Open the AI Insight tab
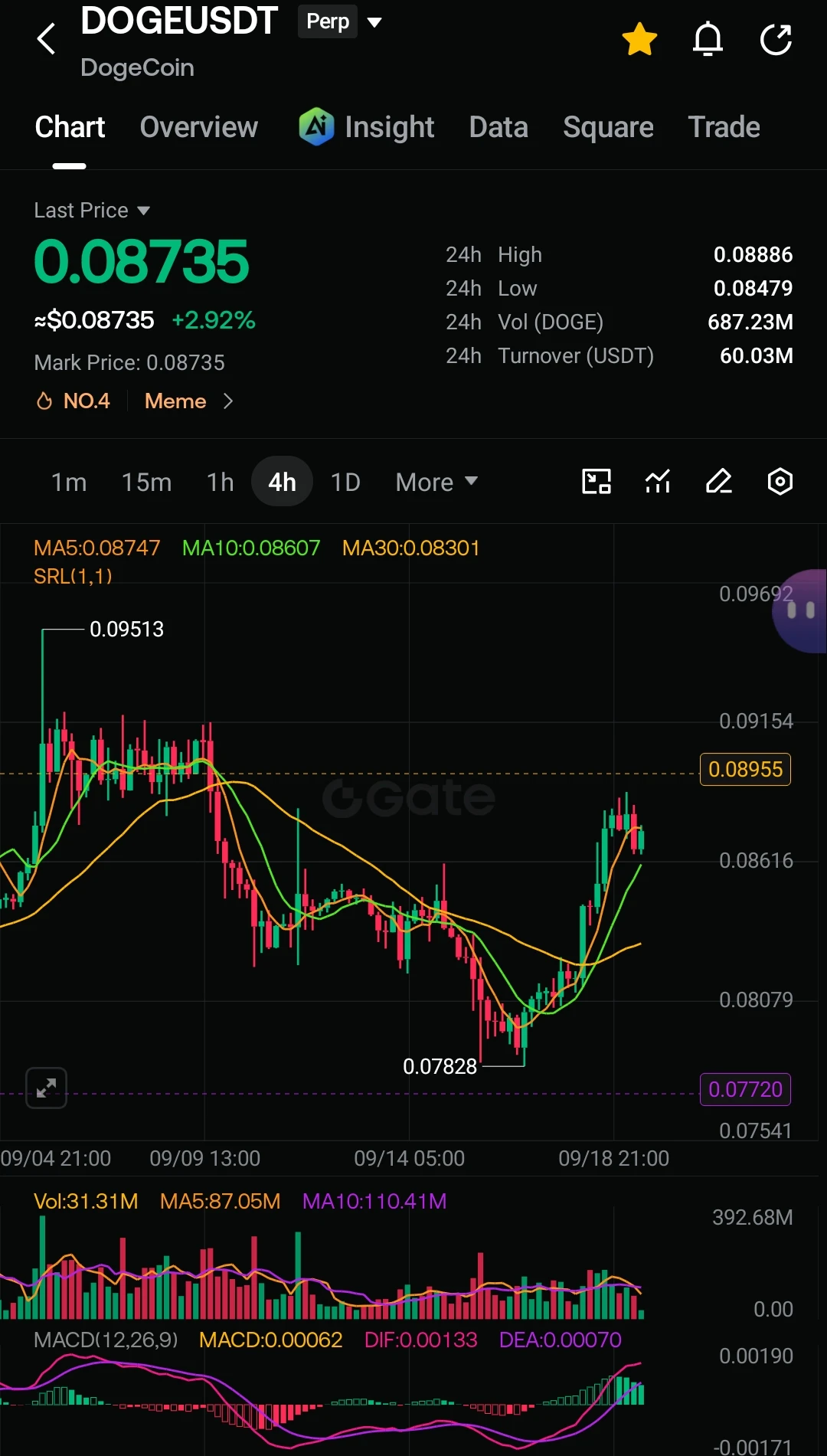 click(x=367, y=127)
